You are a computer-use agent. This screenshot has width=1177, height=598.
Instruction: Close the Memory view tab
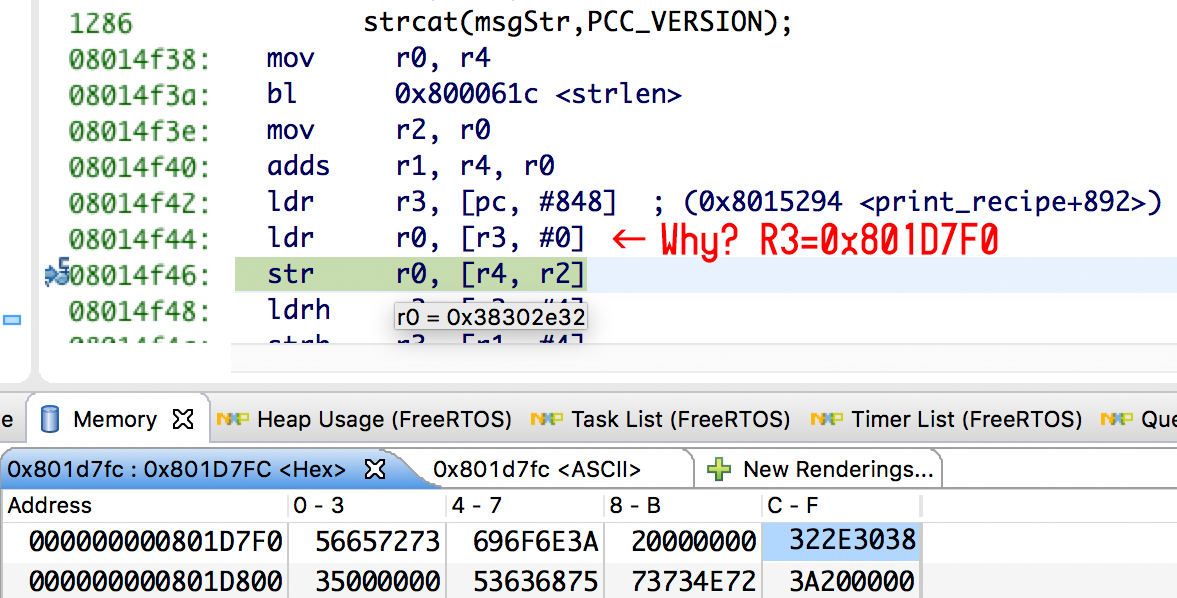pyautogui.click(x=183, y=419)
